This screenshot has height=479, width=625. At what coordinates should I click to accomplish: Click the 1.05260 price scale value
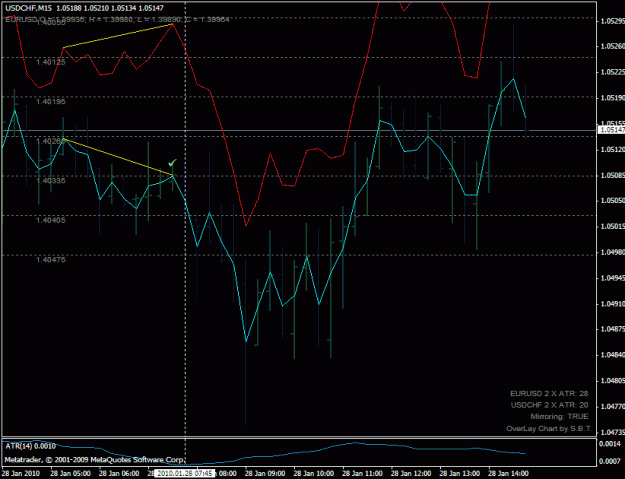click(612, 47)
